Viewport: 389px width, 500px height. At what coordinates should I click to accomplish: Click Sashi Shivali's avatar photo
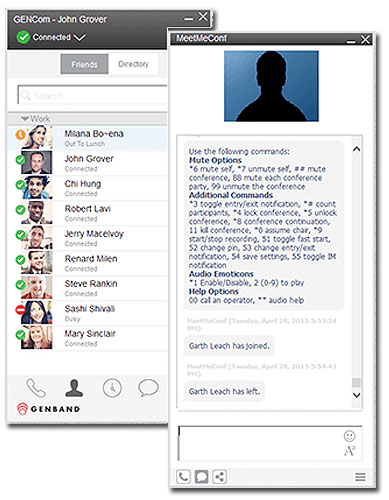click(x=37, y=313)
